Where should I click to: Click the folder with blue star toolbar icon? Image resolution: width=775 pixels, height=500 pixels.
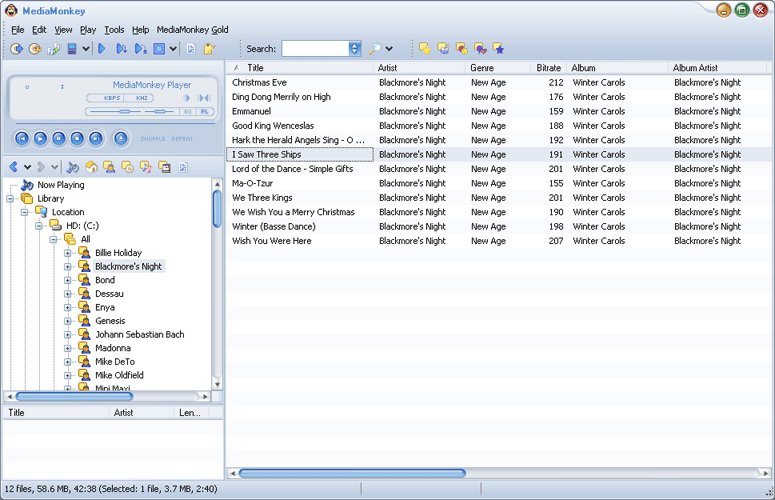pos(498,48)
